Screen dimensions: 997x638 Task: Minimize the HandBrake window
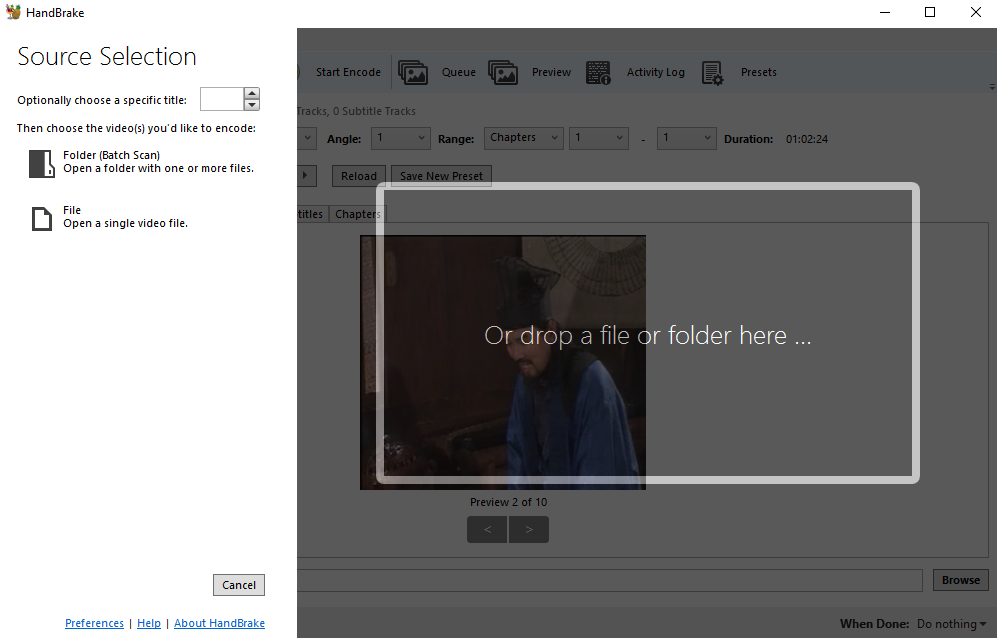[884, 12]
